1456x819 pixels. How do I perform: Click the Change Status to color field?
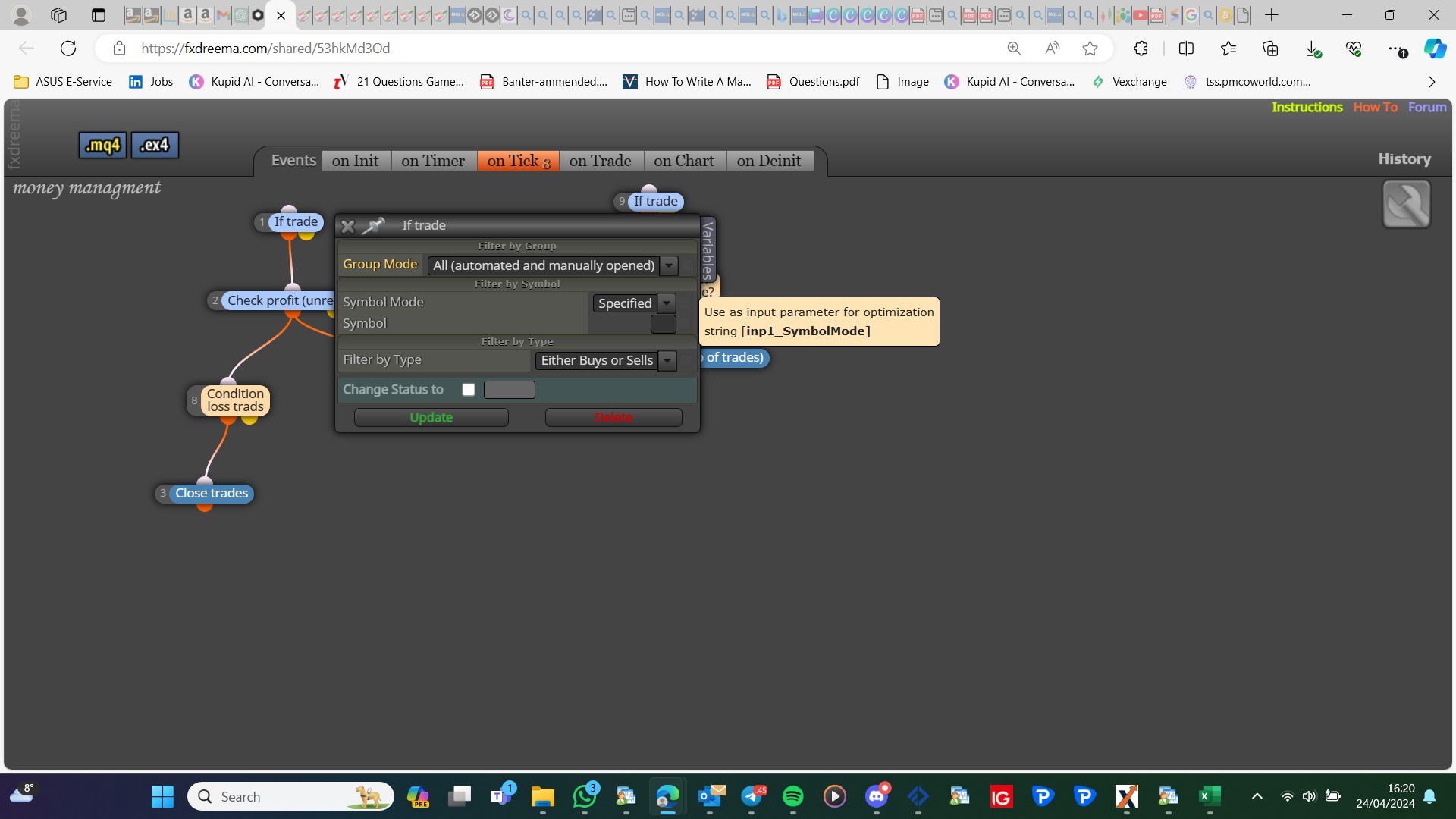click(510, 390)
